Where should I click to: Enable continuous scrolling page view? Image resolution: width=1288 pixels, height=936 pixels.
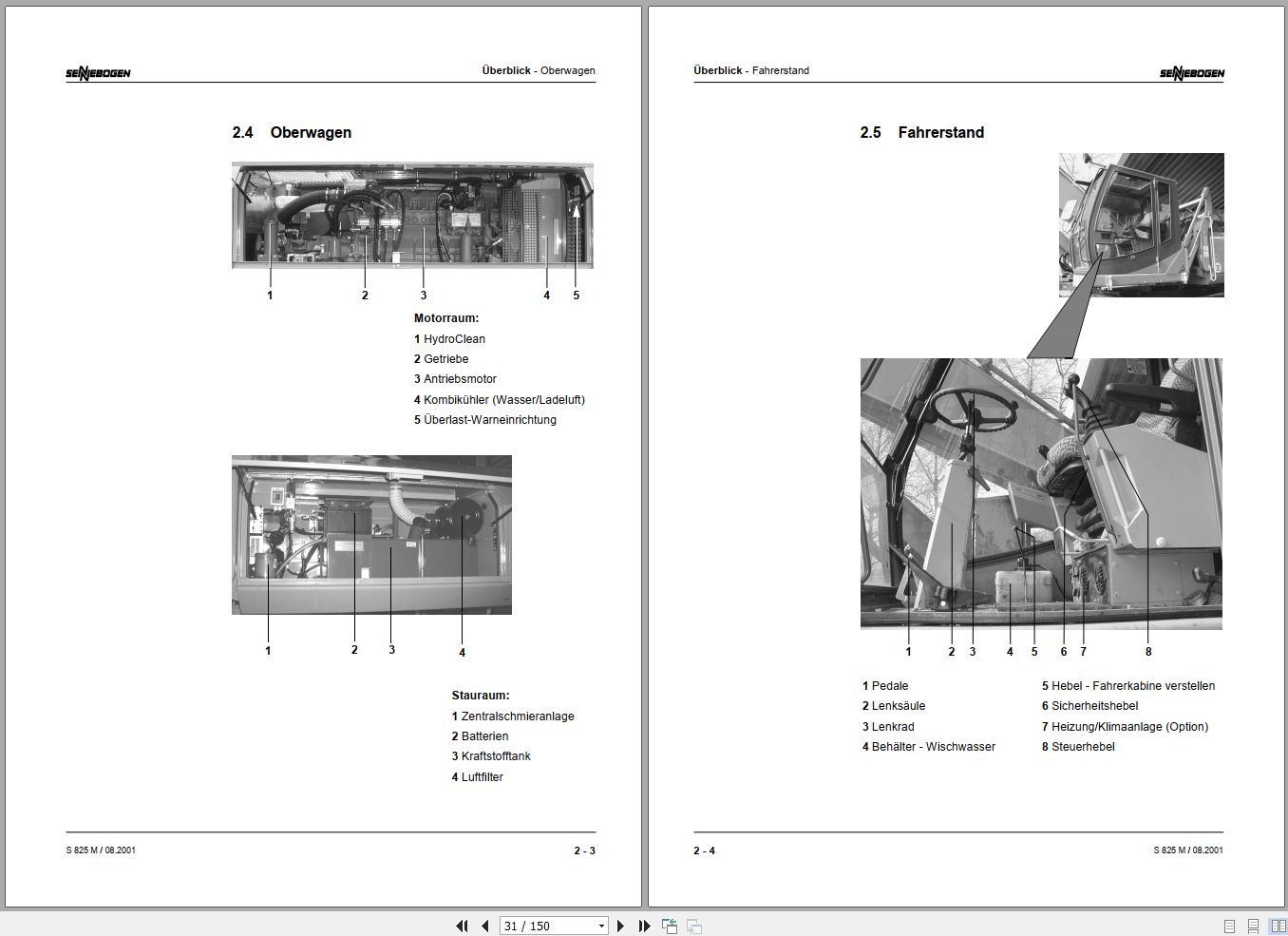pos(1254,926)
